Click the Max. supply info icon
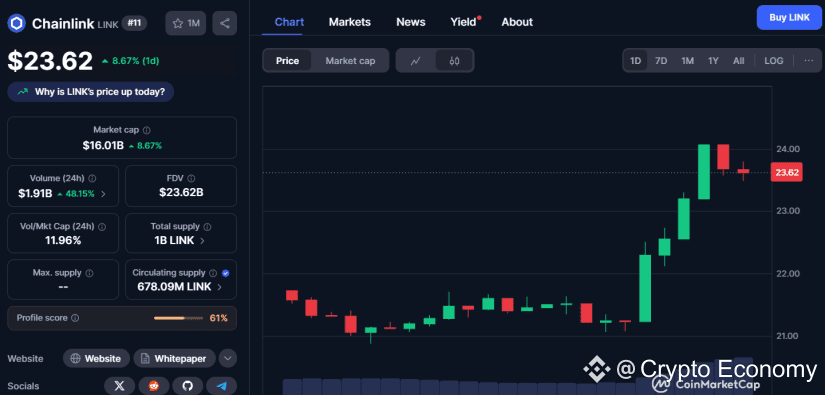The height and width of the screenshot is (395, 825). (x=89, y=273)
